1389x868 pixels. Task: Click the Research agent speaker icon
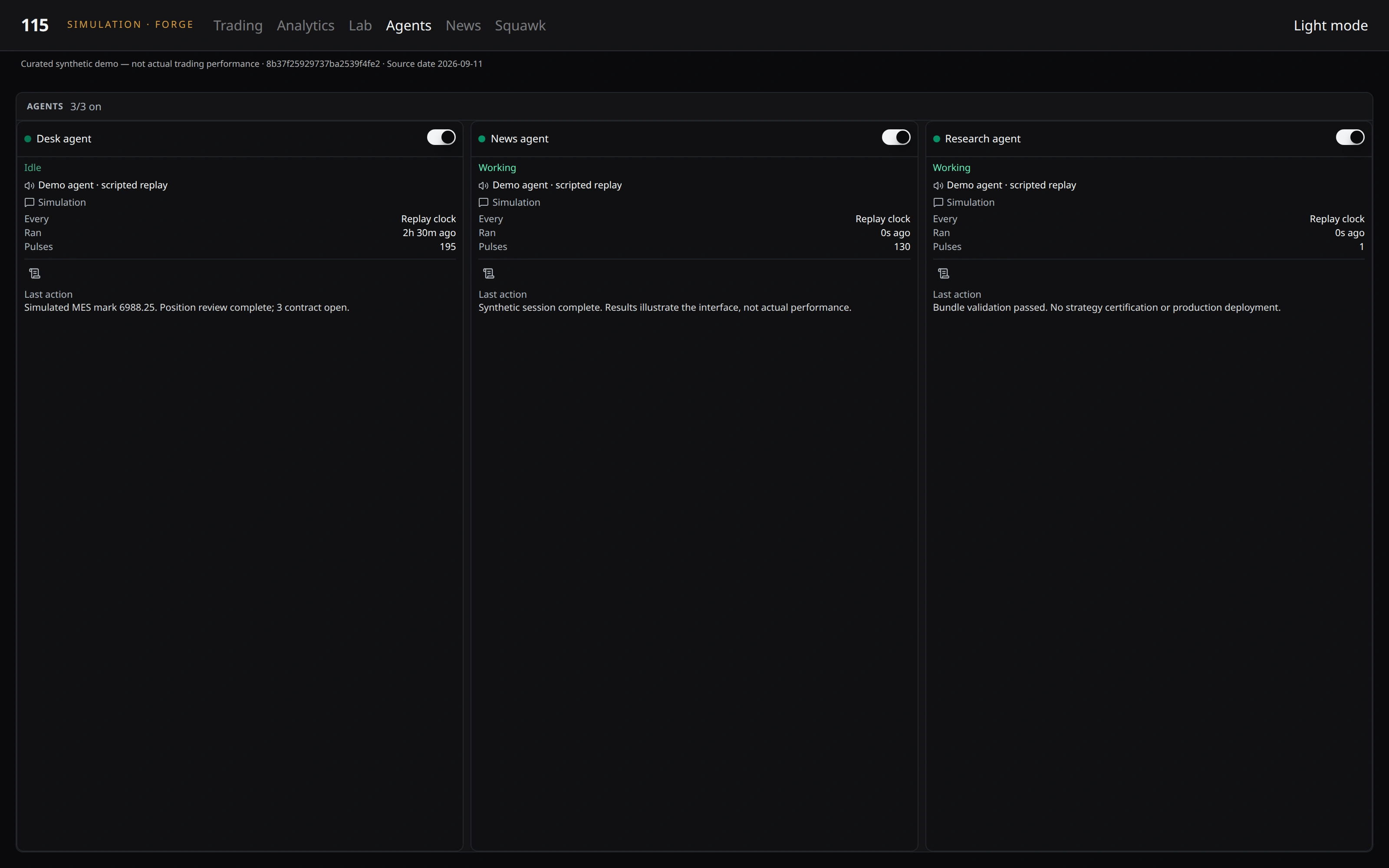pos(938,185)
